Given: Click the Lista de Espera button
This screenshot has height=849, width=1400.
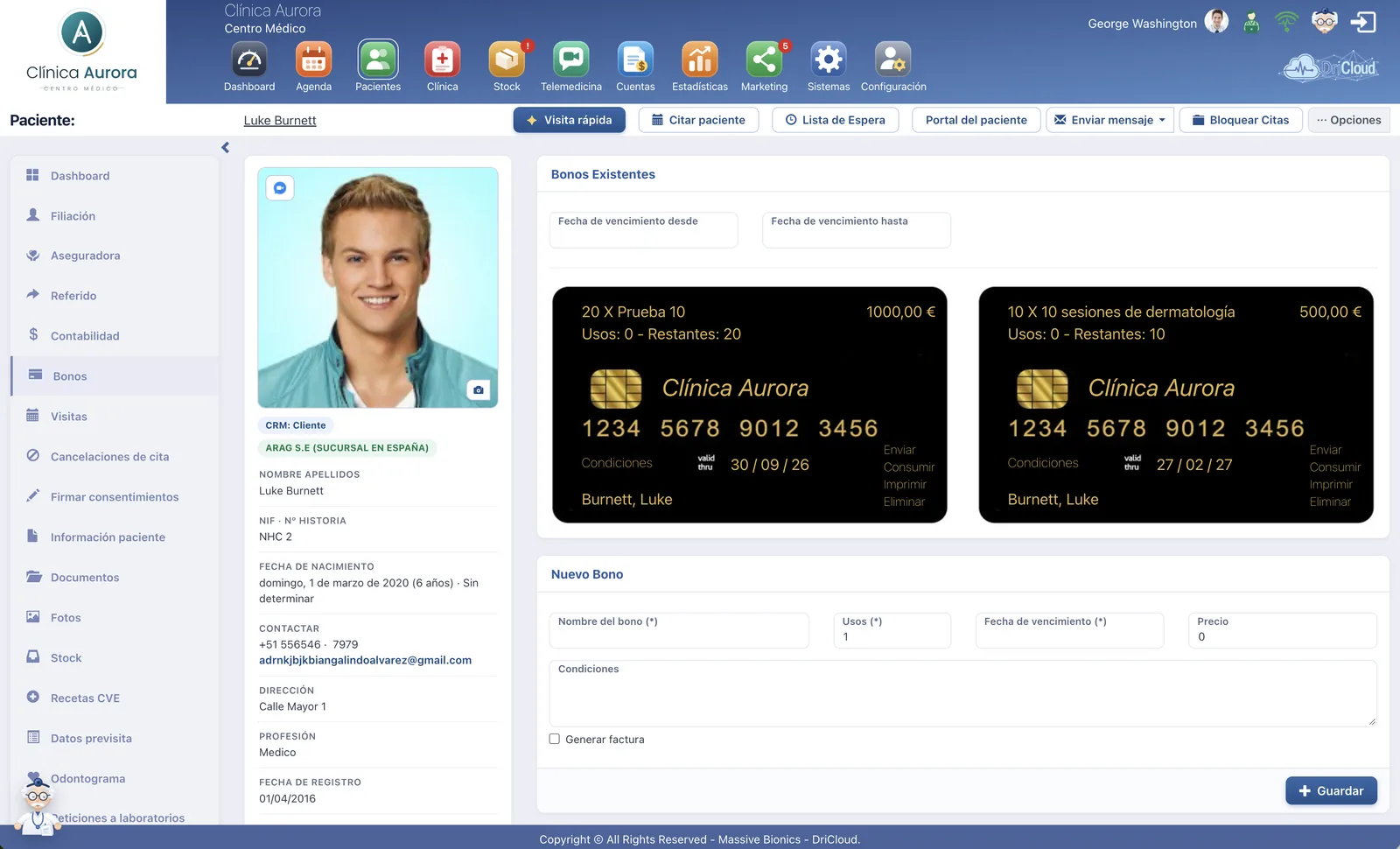Looking at the screenshot, I should coord(836,120).
